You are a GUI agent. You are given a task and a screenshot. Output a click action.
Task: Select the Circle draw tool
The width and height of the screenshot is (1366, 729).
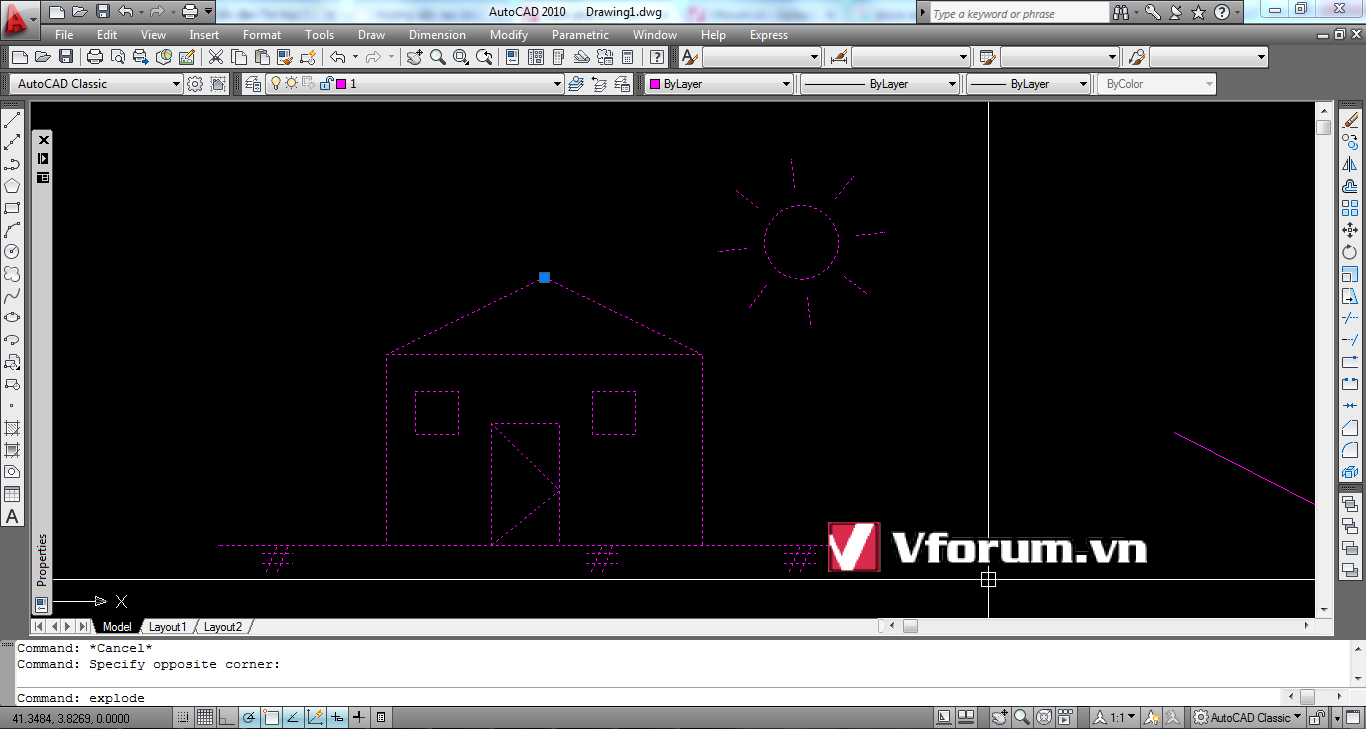tap(12, 252)
